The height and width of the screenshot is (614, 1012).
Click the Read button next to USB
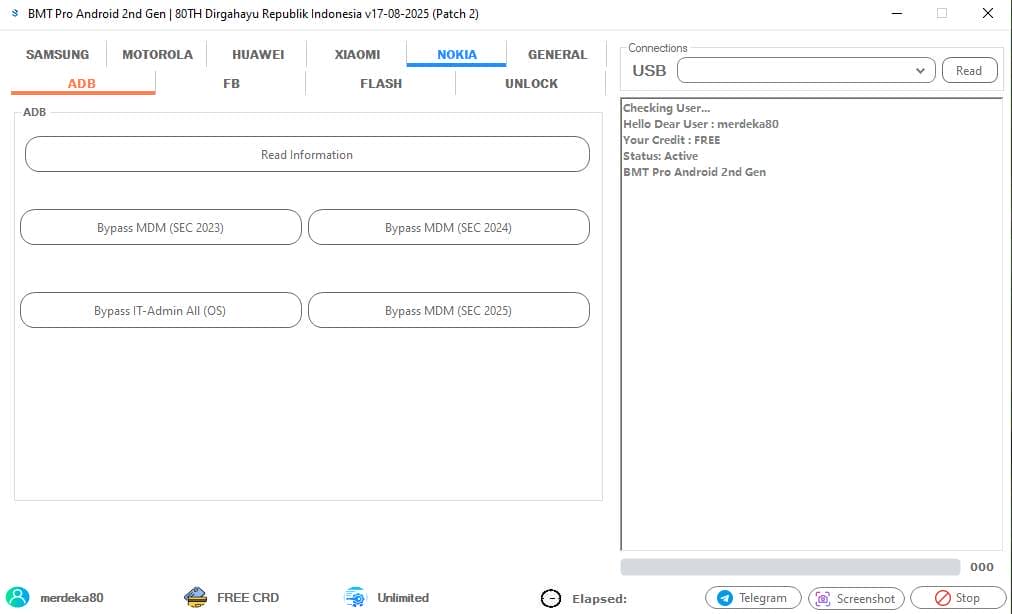968,71
